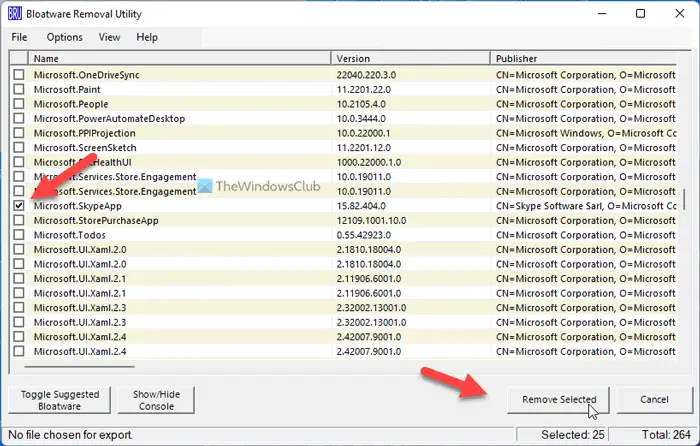Check the Microsoft.OneDriveSync checkbox
The height and width of the screenshot is (446, 700).
[19, 75]
